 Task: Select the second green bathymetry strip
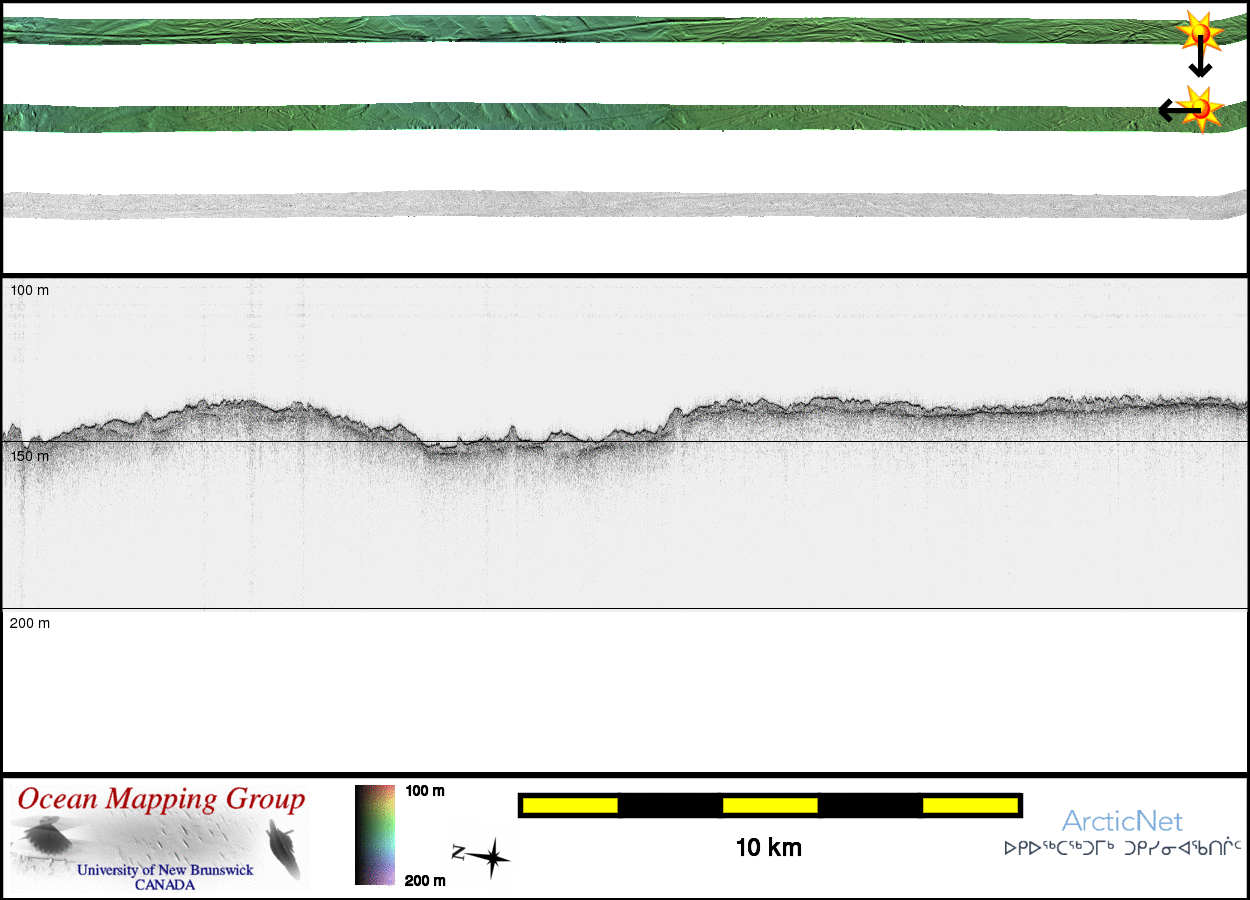tap(600, 118)
